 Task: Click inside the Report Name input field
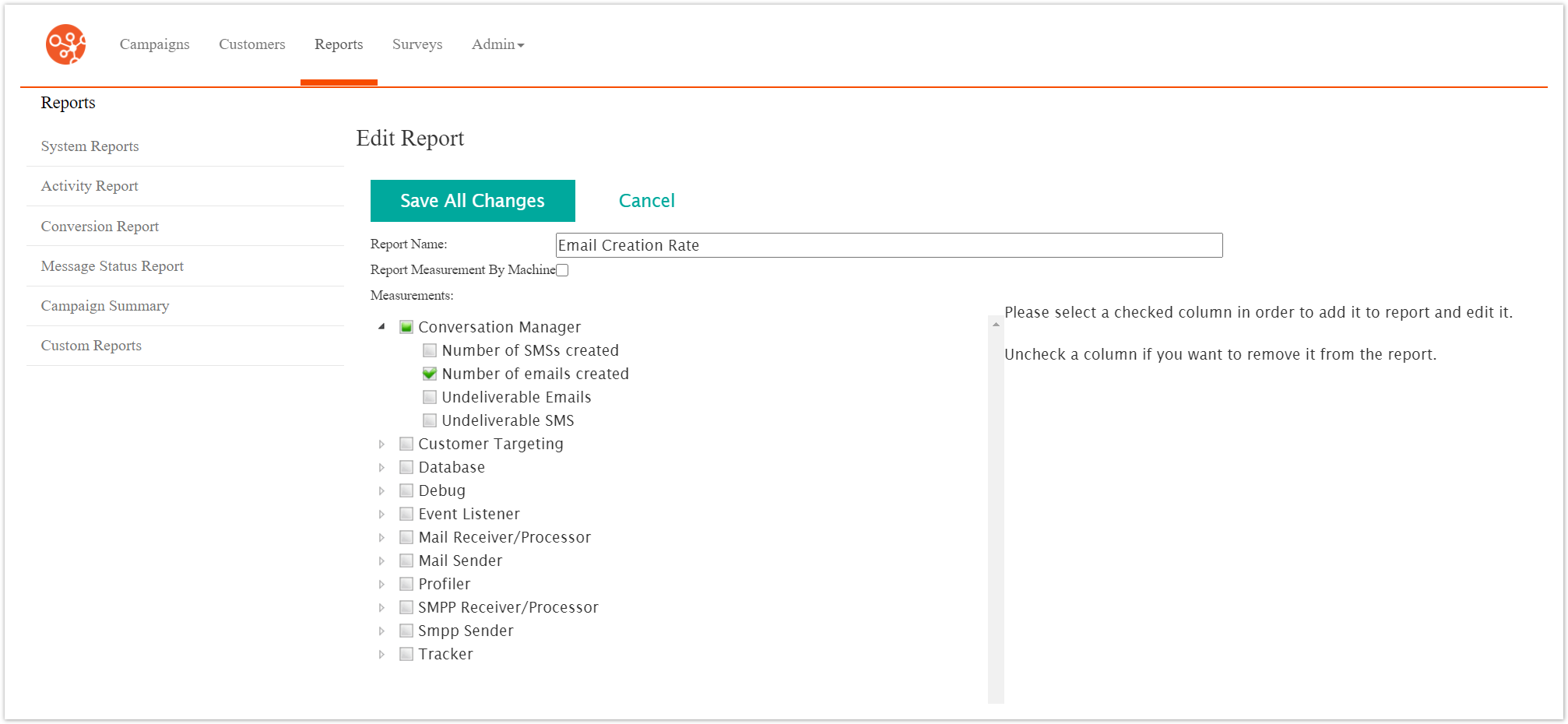click(888, 244)
